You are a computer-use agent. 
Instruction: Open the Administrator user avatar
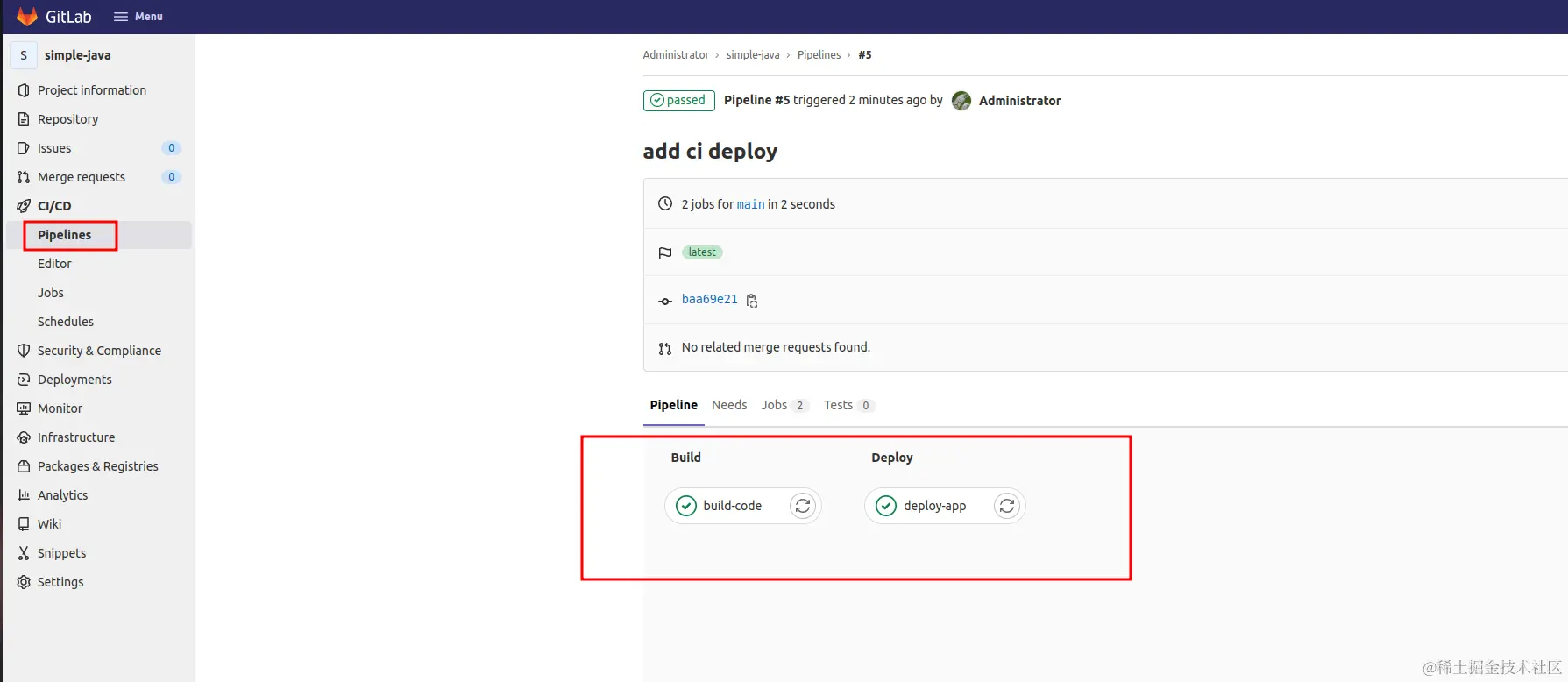tap(961, 101)
